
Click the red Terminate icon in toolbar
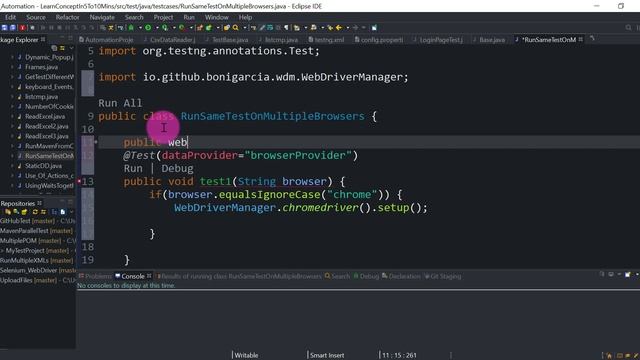(x=22, y=28)
